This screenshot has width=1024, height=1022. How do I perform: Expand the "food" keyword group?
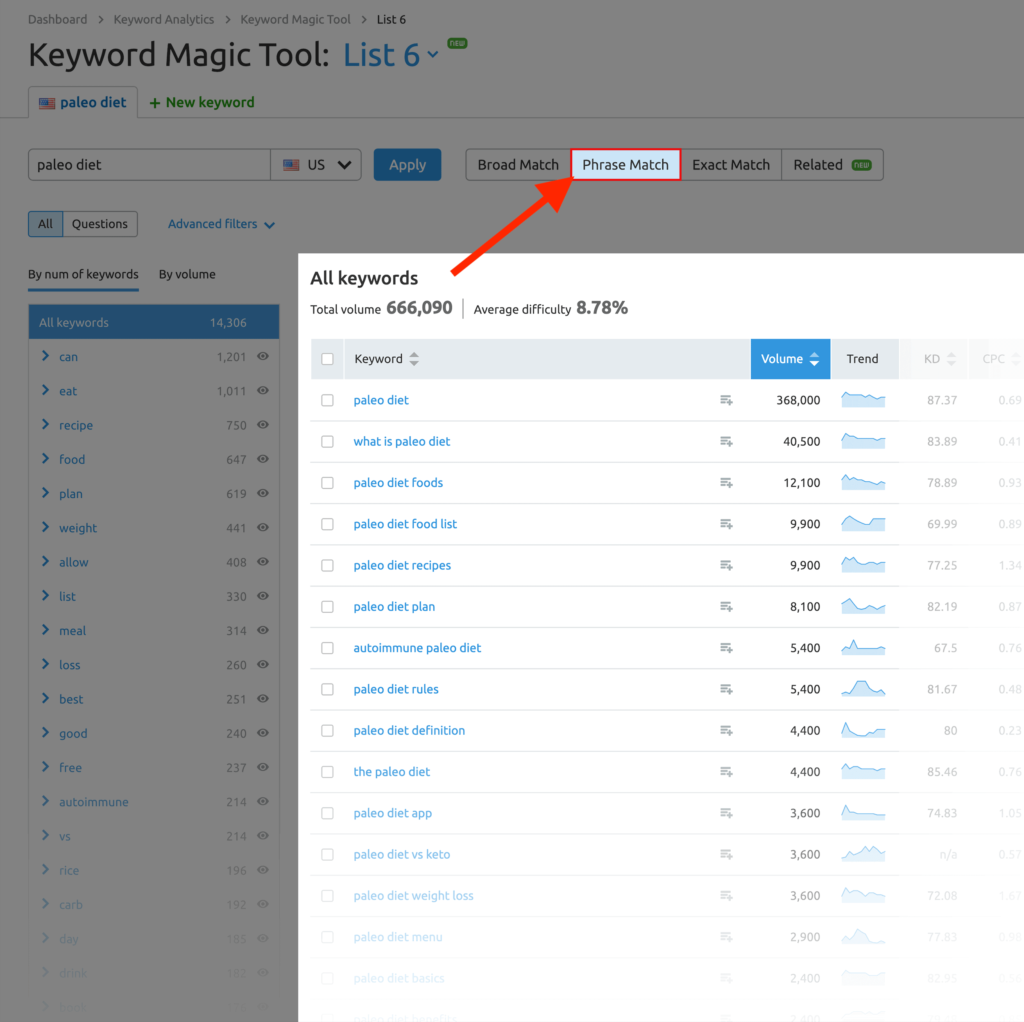(44, 459)
